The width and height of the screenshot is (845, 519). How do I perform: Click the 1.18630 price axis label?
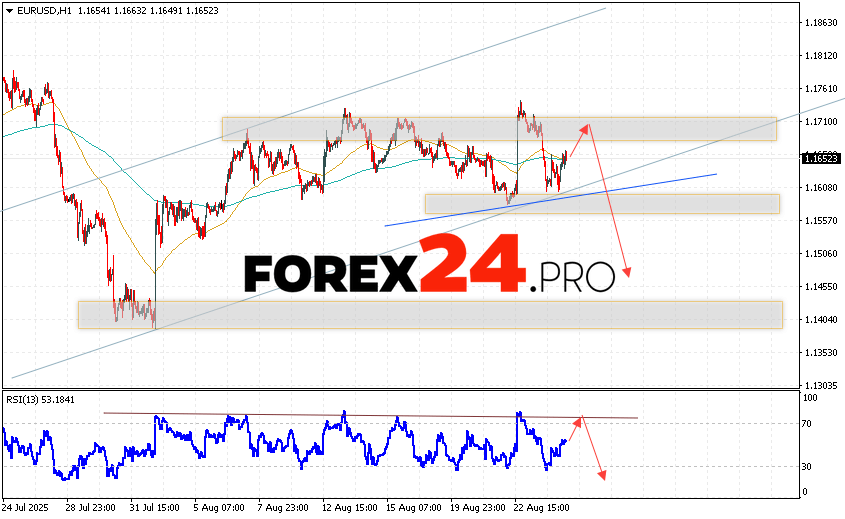coord(820,22)
